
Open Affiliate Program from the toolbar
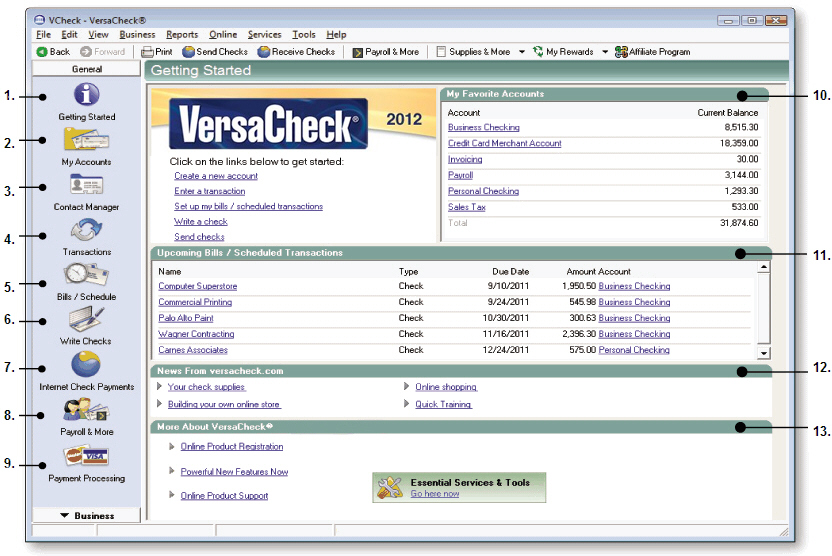click(653, 51)
